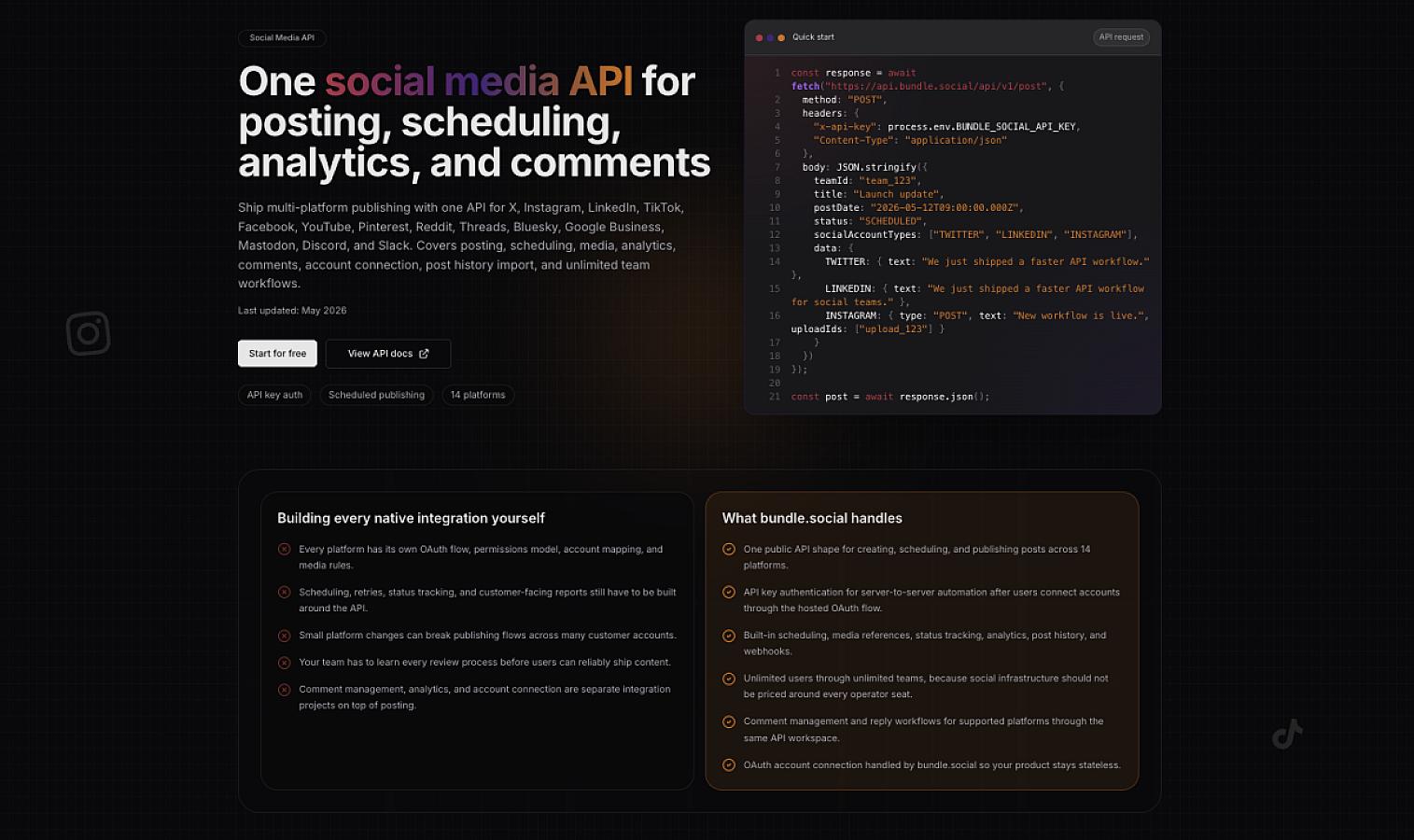Click the "team_123" teamId value in code

pyautogui.click(x=889, y=181)
